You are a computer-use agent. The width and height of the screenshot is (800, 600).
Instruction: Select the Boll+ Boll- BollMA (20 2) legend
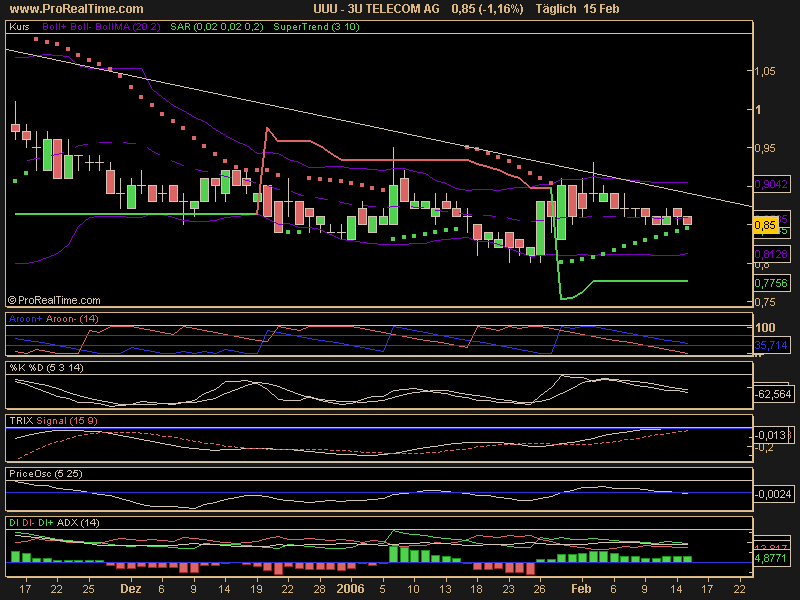point(102,27)
